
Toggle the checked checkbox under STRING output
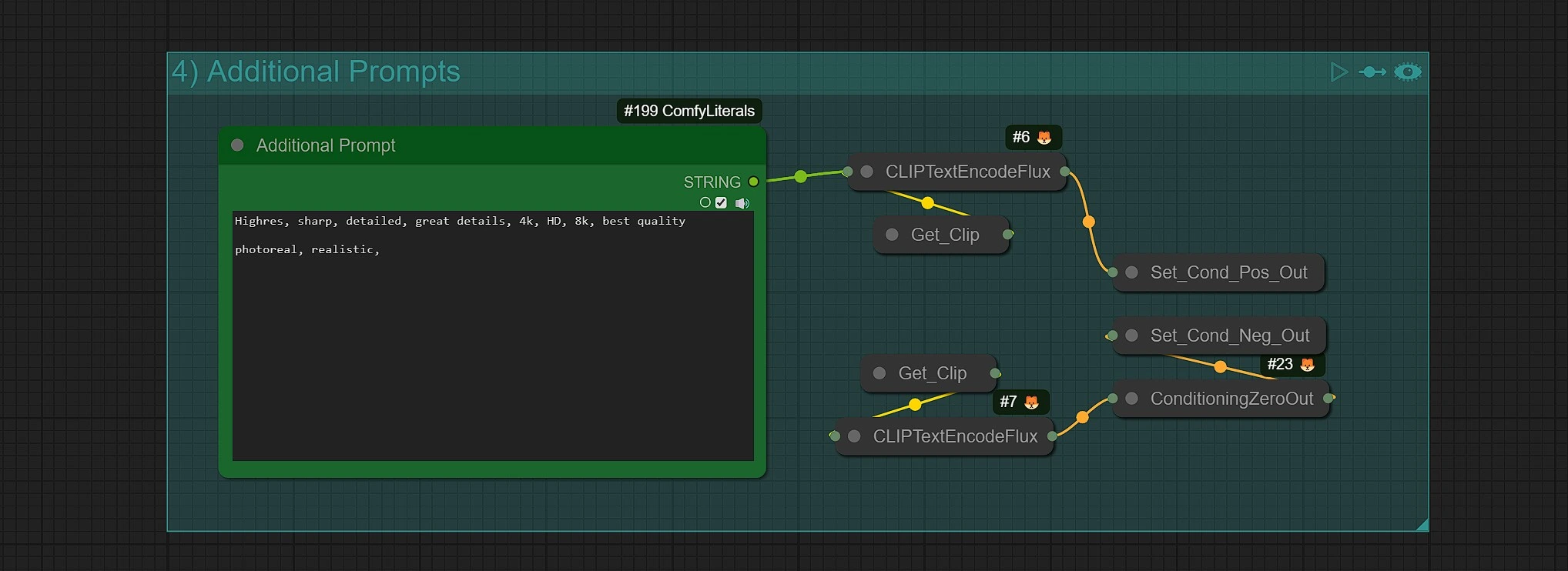[x=721, y=203]
